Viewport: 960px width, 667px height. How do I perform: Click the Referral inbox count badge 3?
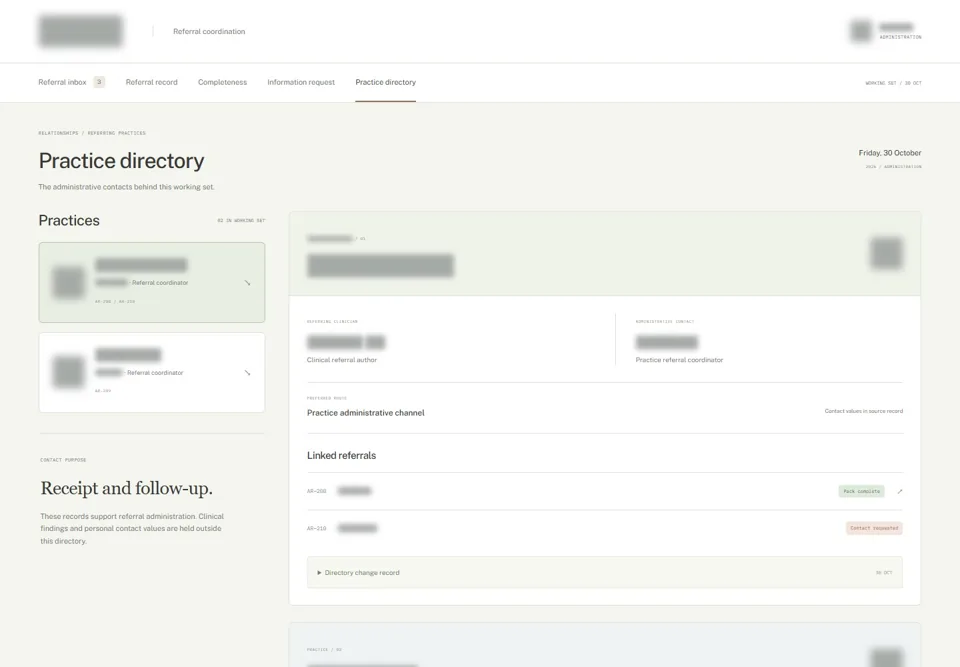click(99, 82)
